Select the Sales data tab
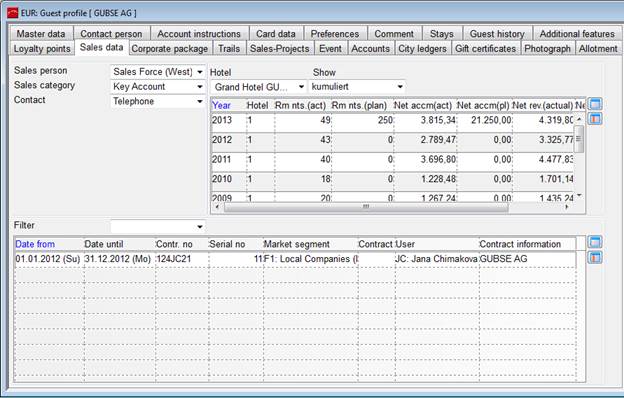Screen dimensions: 624x398 coord(101,47)
